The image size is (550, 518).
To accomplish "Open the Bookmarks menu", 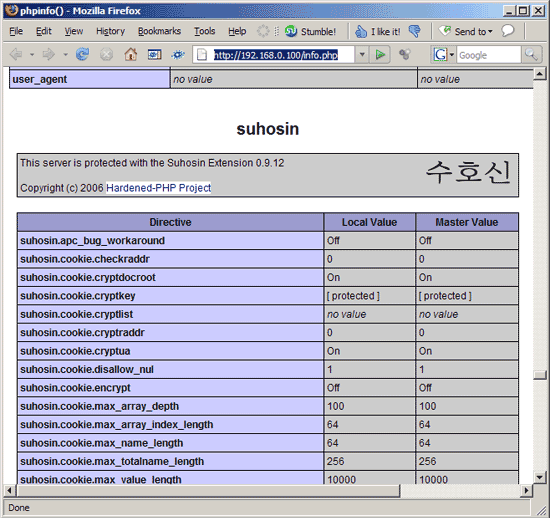I will pos(159,31).
